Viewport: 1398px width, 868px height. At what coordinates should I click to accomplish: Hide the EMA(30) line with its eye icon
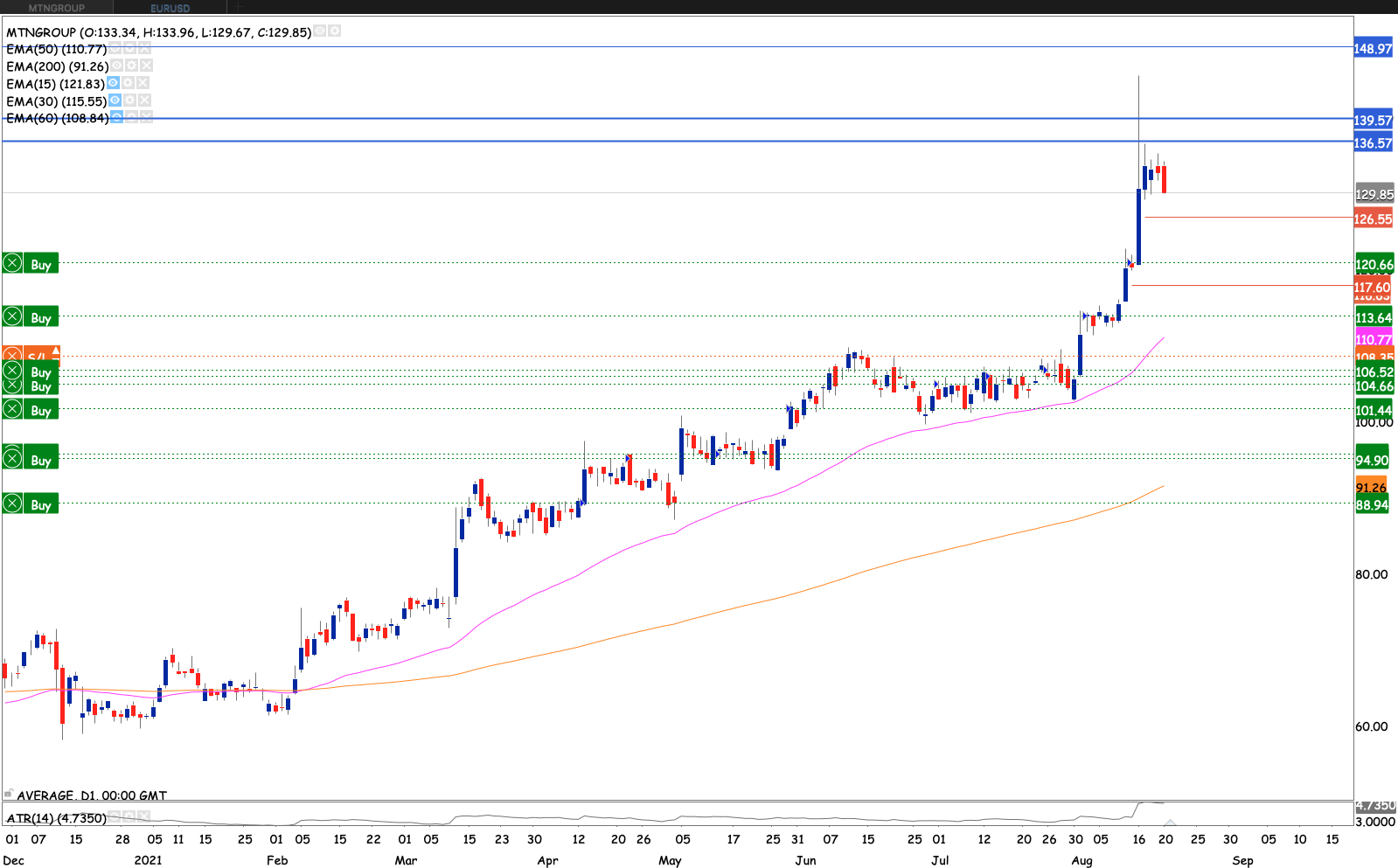[x=115, y=101]
